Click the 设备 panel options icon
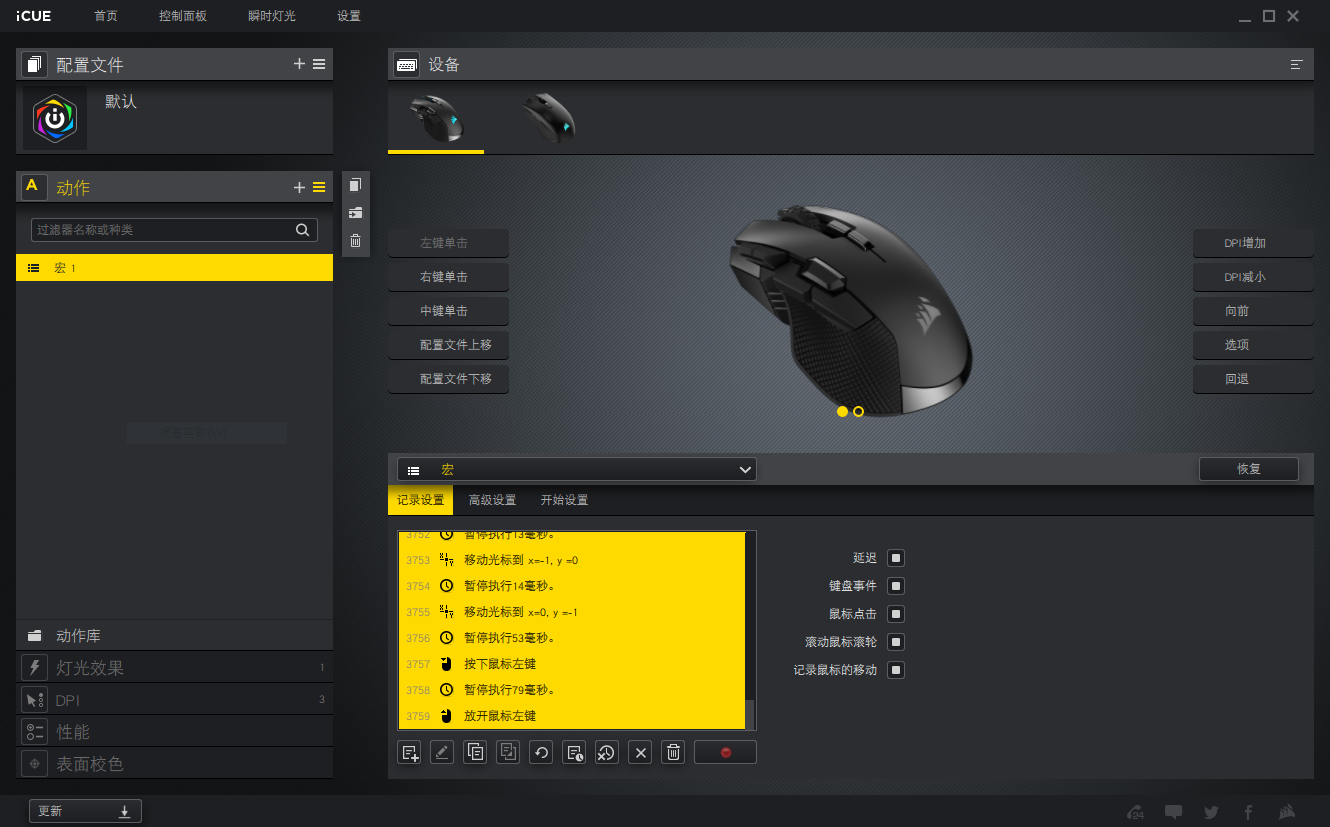The width and height of the screenshot is (1330, 827). 1297,64
